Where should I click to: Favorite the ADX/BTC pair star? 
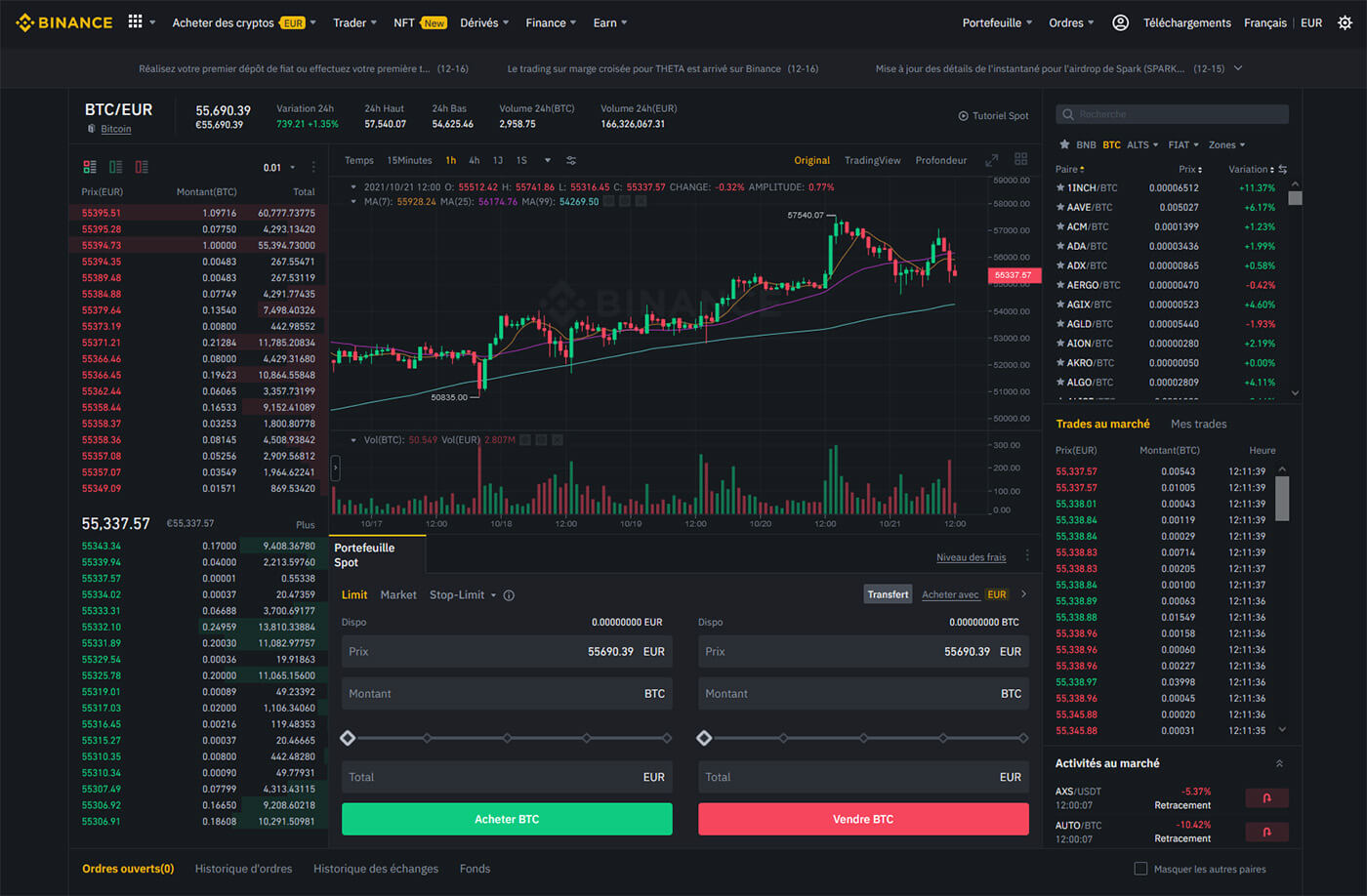coord(1060,265)
